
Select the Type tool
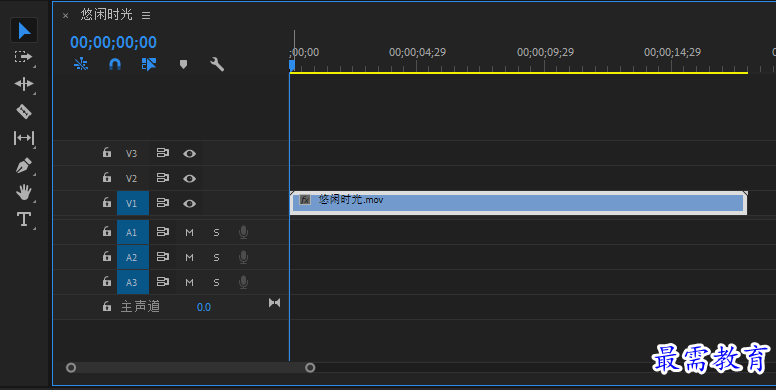(24, 219)
